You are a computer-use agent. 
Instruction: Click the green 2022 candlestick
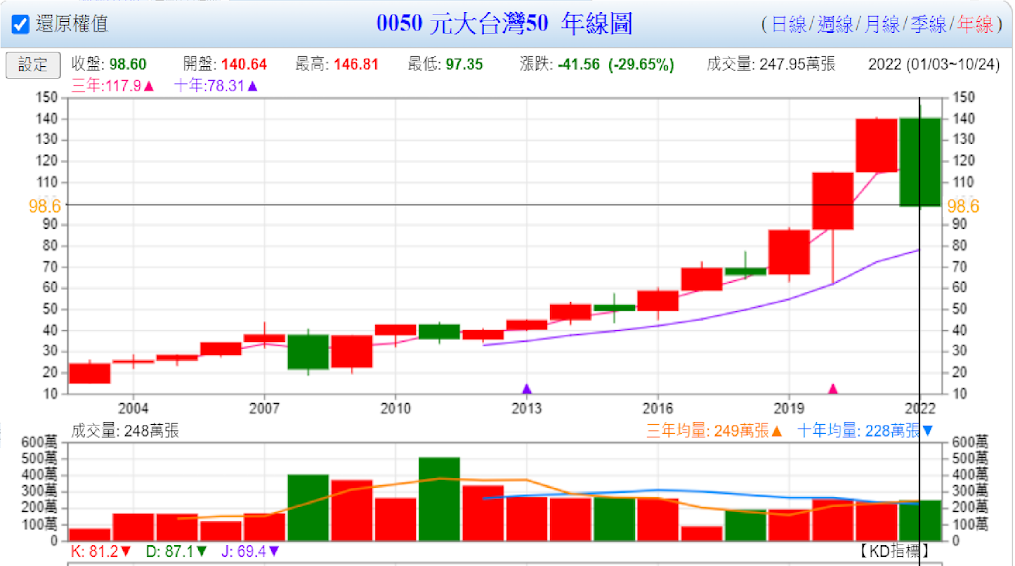[920, 162]
